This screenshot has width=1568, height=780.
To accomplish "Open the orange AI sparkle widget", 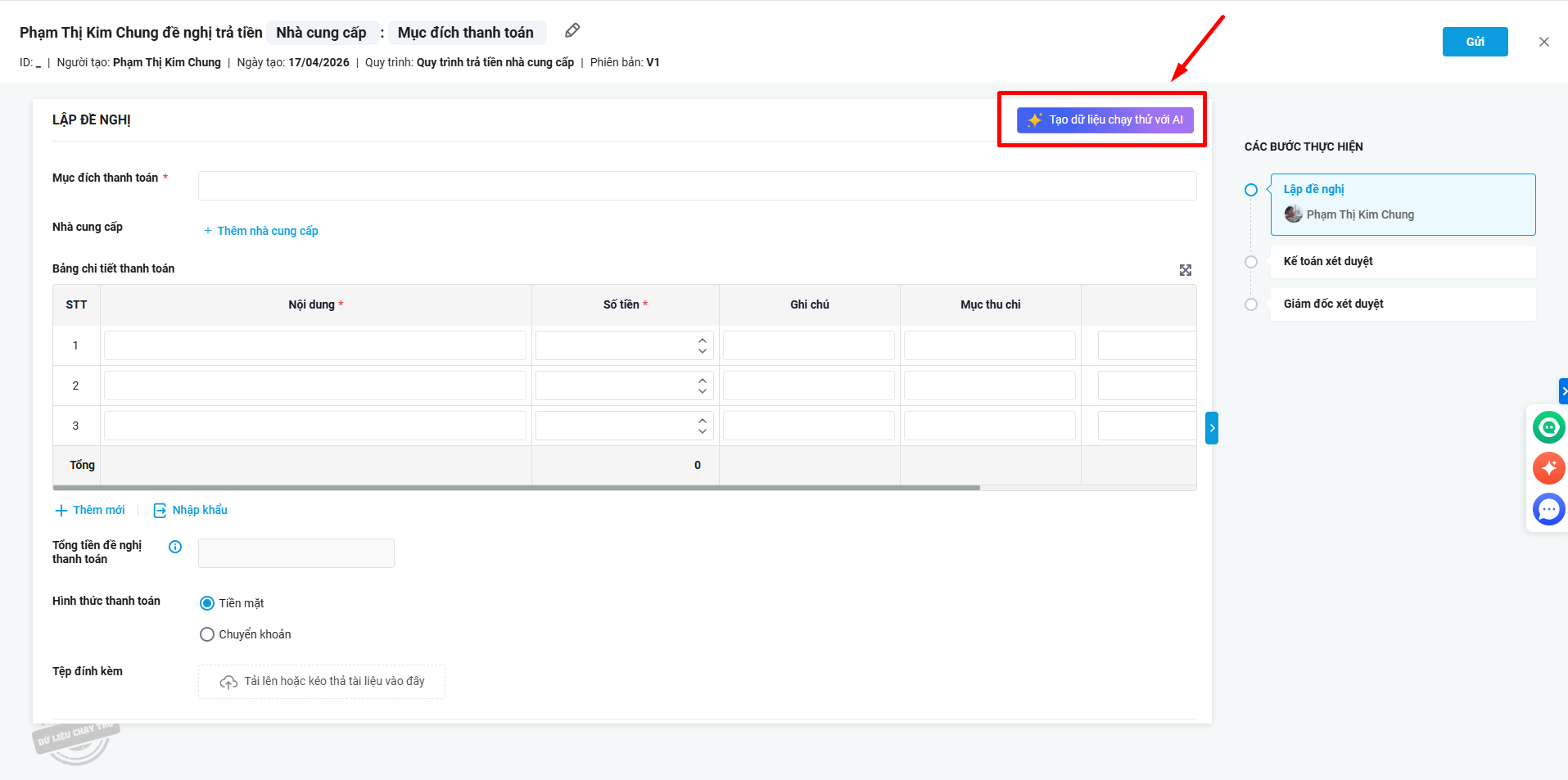I will point(1548,468).
